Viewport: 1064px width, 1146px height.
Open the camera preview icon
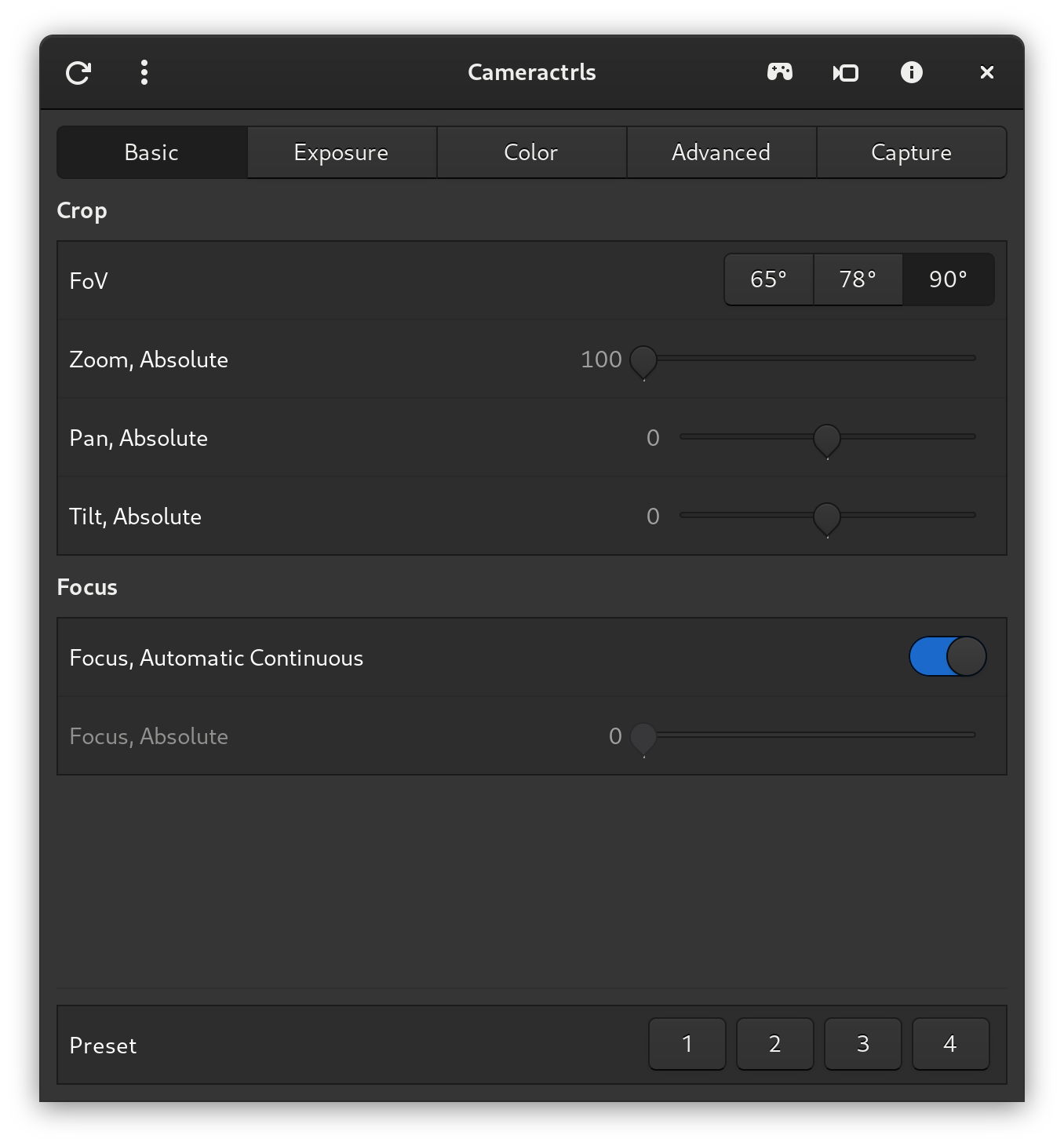click(845, 73)
